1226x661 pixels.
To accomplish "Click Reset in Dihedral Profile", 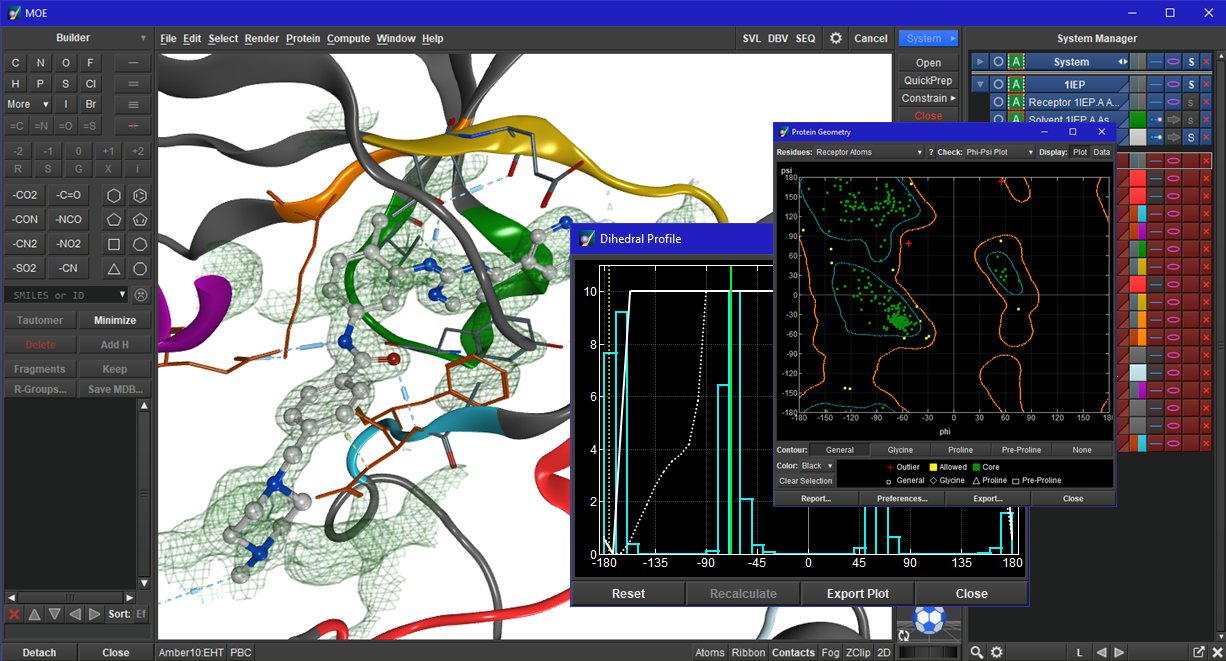I will click(x=628, y=593).
